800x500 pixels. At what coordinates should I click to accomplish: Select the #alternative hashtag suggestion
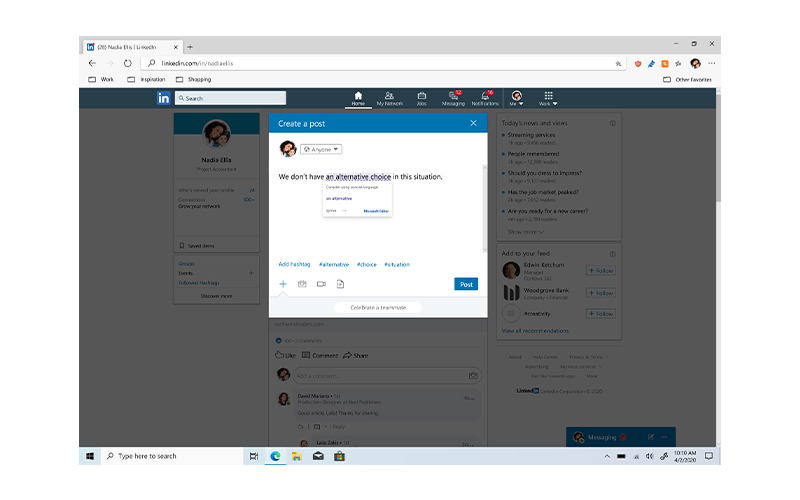[x=334, y=264]
